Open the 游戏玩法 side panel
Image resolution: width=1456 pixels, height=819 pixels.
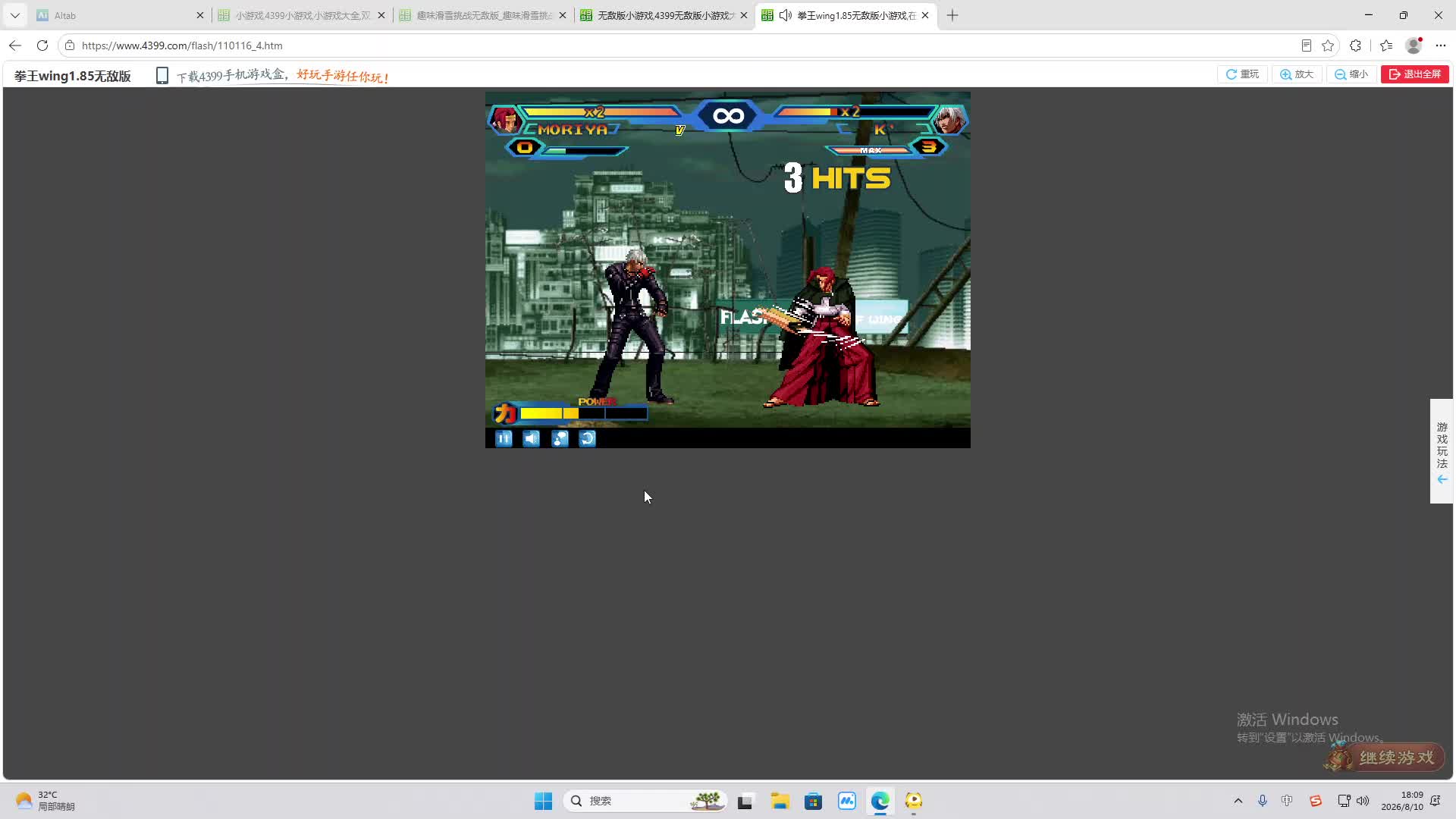(1442, 451)
